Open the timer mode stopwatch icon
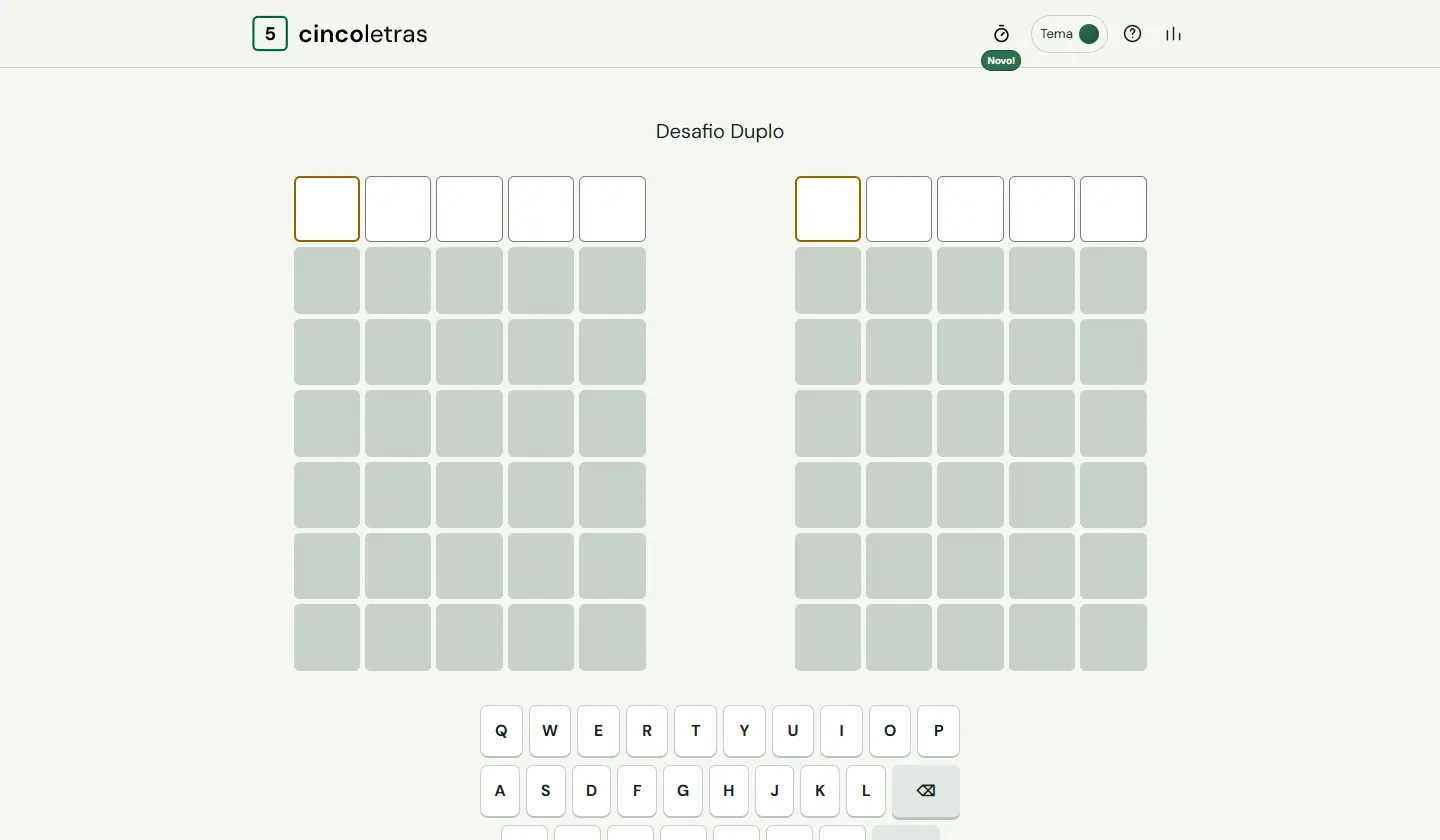The image size is (1440, 840). coord(1001,34)
